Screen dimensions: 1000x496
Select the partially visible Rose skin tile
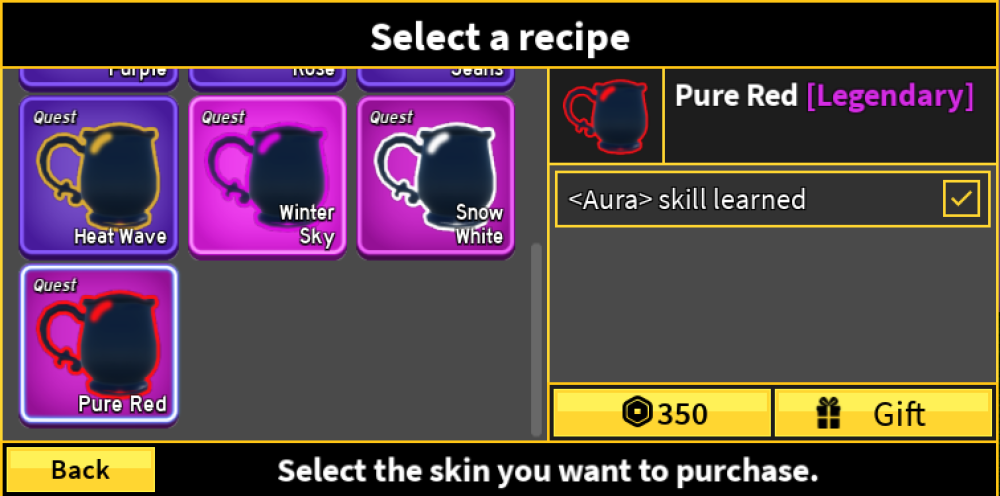pos(268,78)
